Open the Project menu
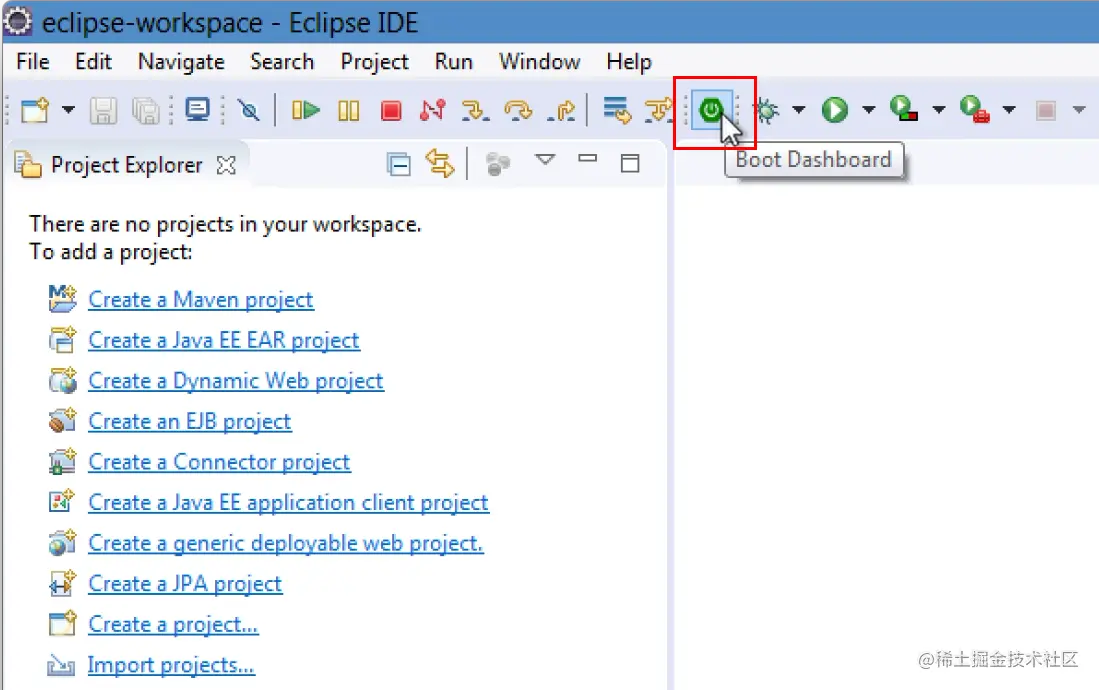This screenshot has width=1099, height=690. [x=374, y=62]
